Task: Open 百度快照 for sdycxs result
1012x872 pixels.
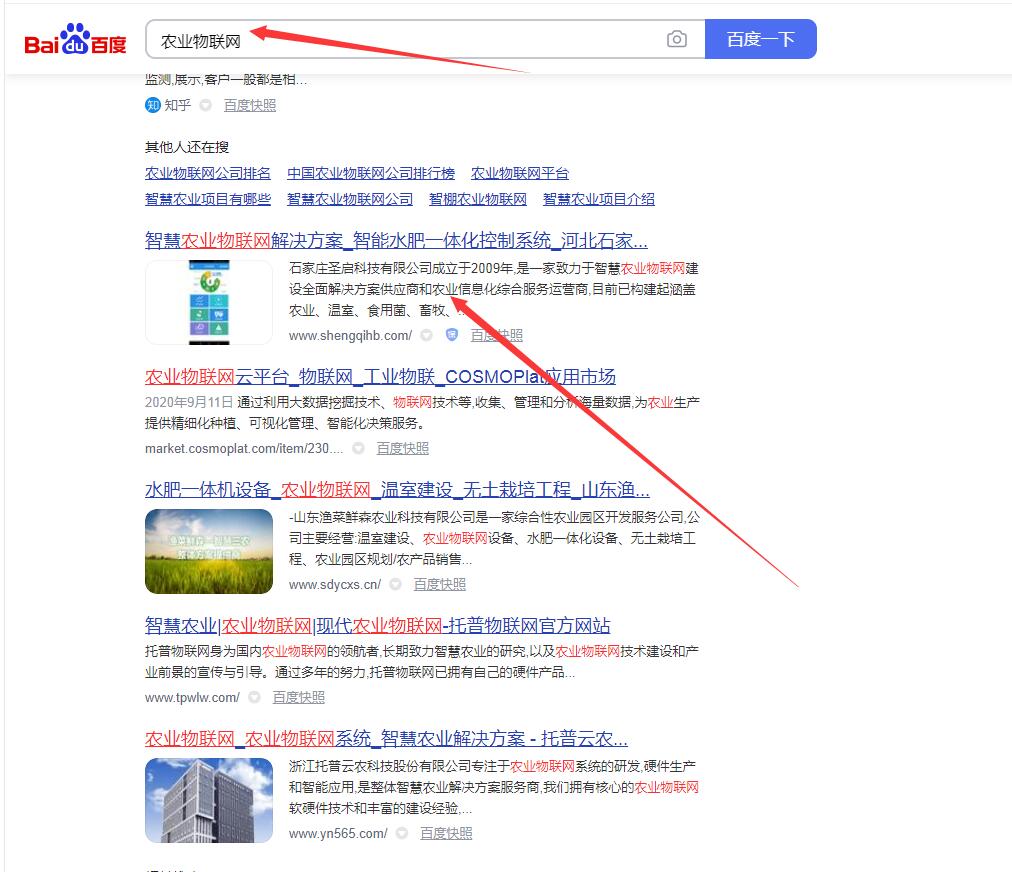Action: click(x=440, y=584)
